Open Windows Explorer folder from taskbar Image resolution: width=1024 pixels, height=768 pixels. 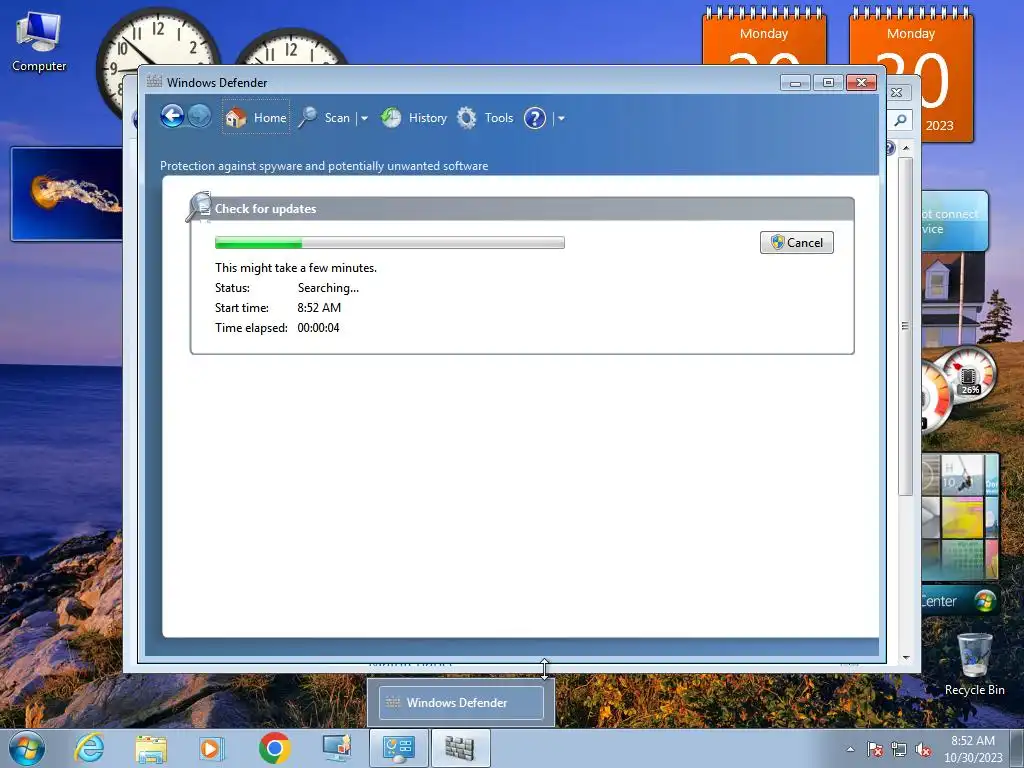pos(151,748)
